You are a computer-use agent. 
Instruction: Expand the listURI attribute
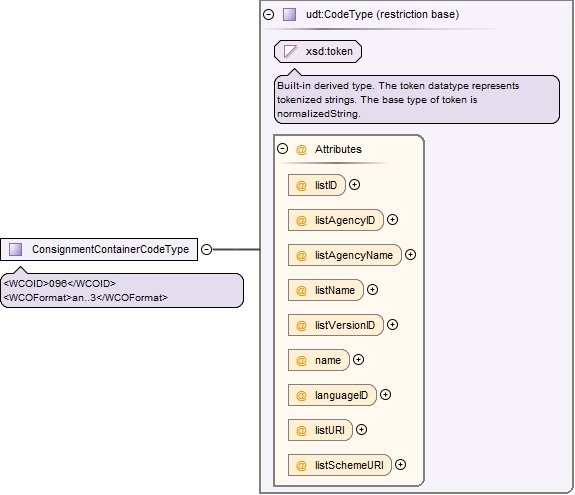point(361,430)
